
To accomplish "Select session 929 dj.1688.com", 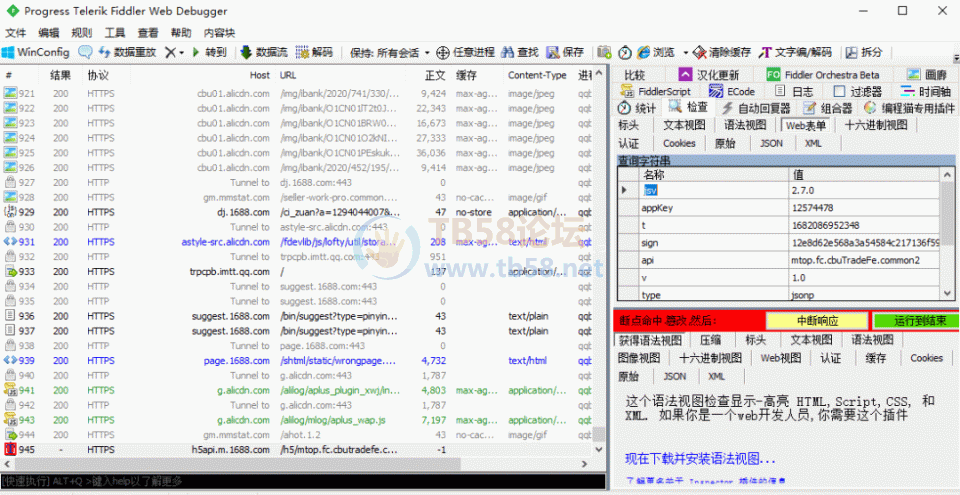I will (297, 212).
